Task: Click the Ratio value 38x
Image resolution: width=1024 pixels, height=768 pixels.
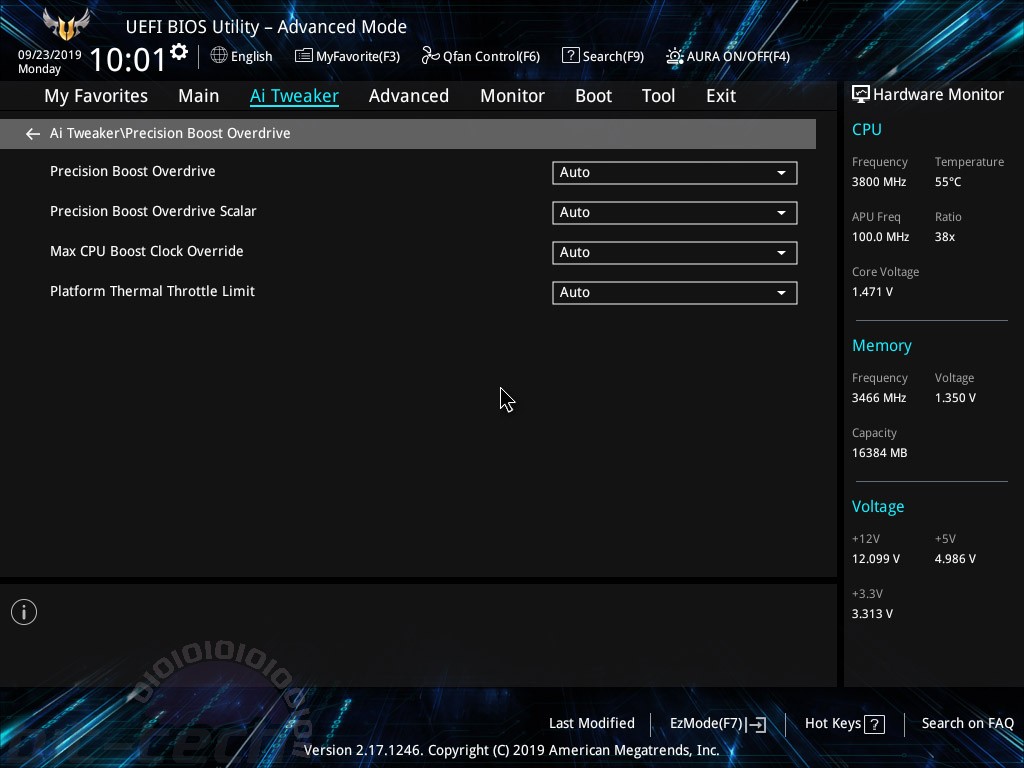Action: click(x=945, y=237)
